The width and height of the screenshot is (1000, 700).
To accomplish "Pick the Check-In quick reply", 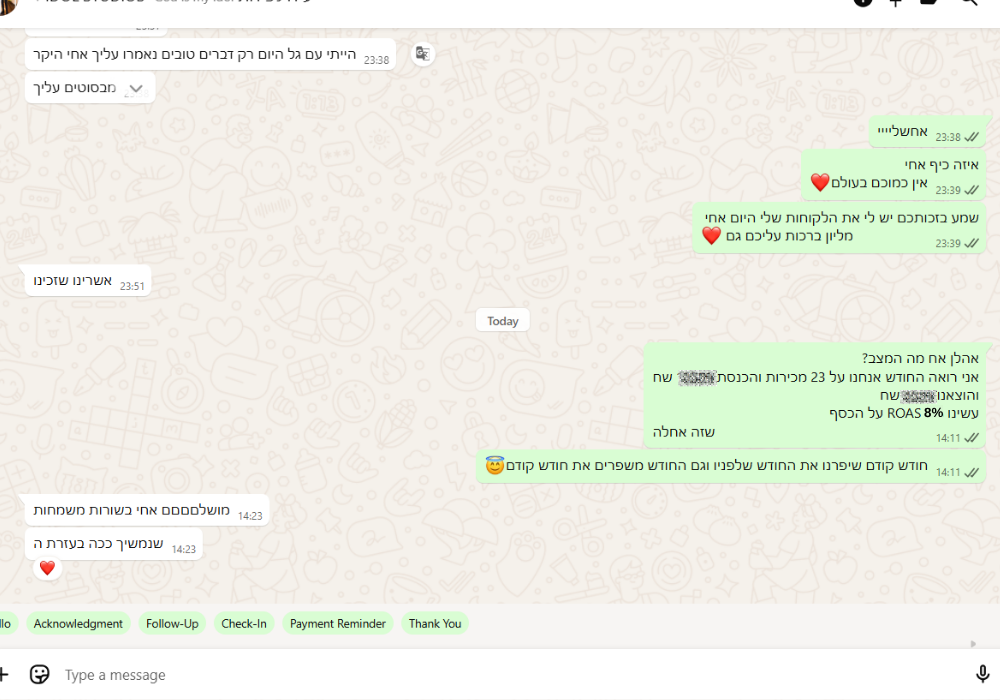I will coord(244,623).
